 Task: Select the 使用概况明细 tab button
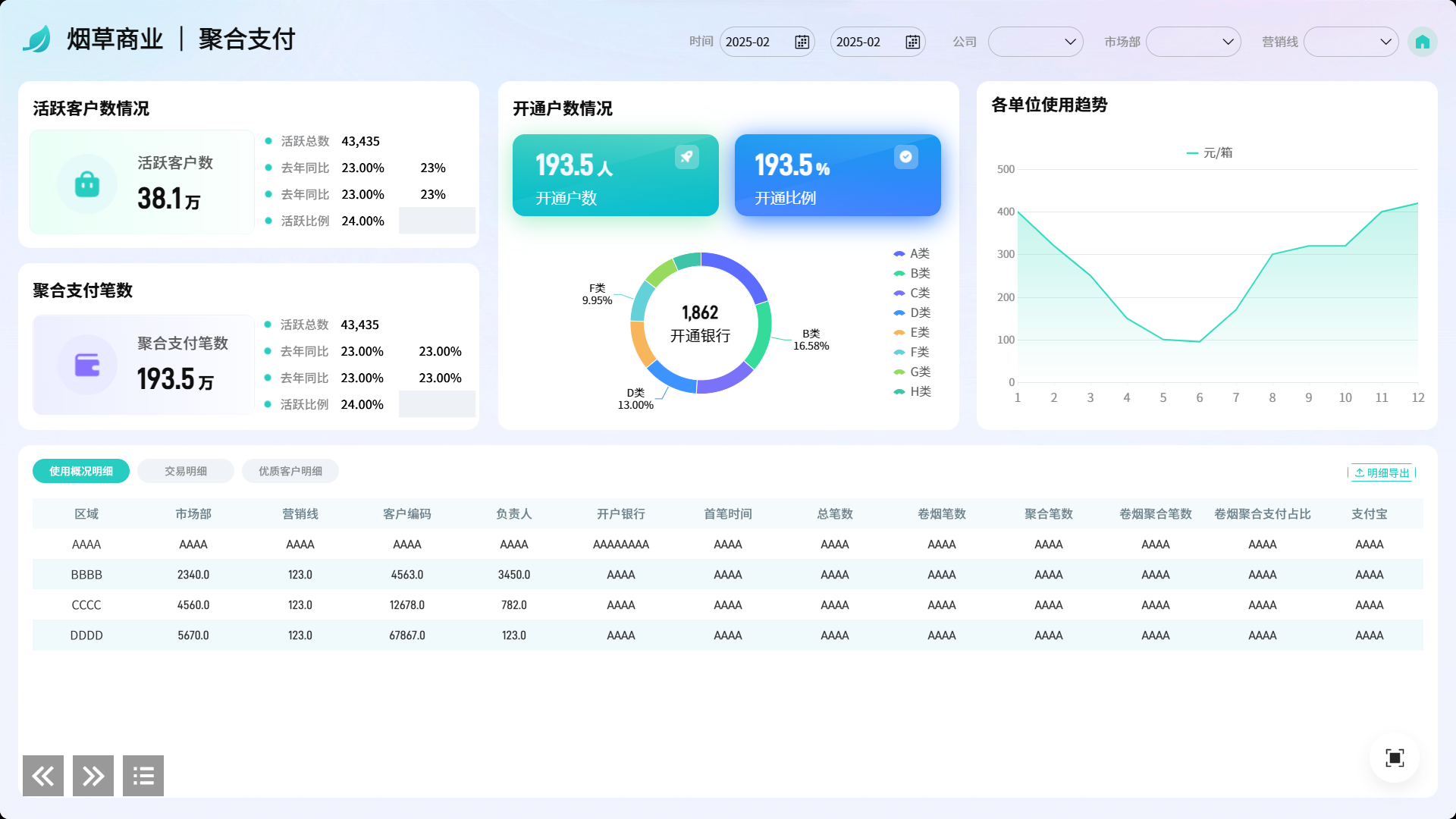(81, 471)
